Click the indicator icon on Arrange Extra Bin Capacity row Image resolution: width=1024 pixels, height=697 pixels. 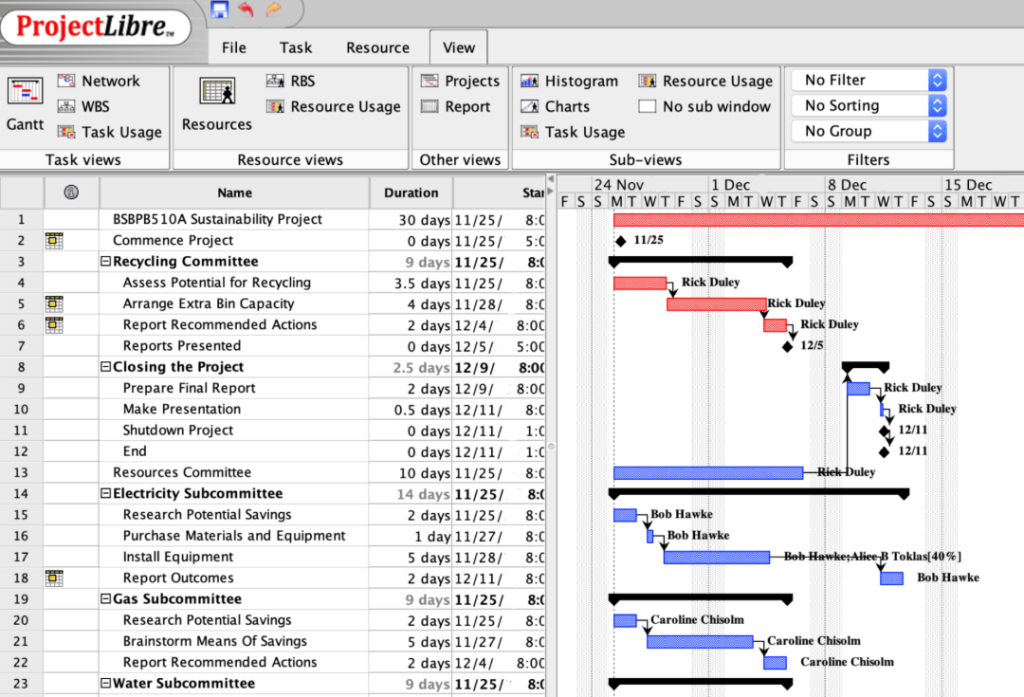(54, 304)
